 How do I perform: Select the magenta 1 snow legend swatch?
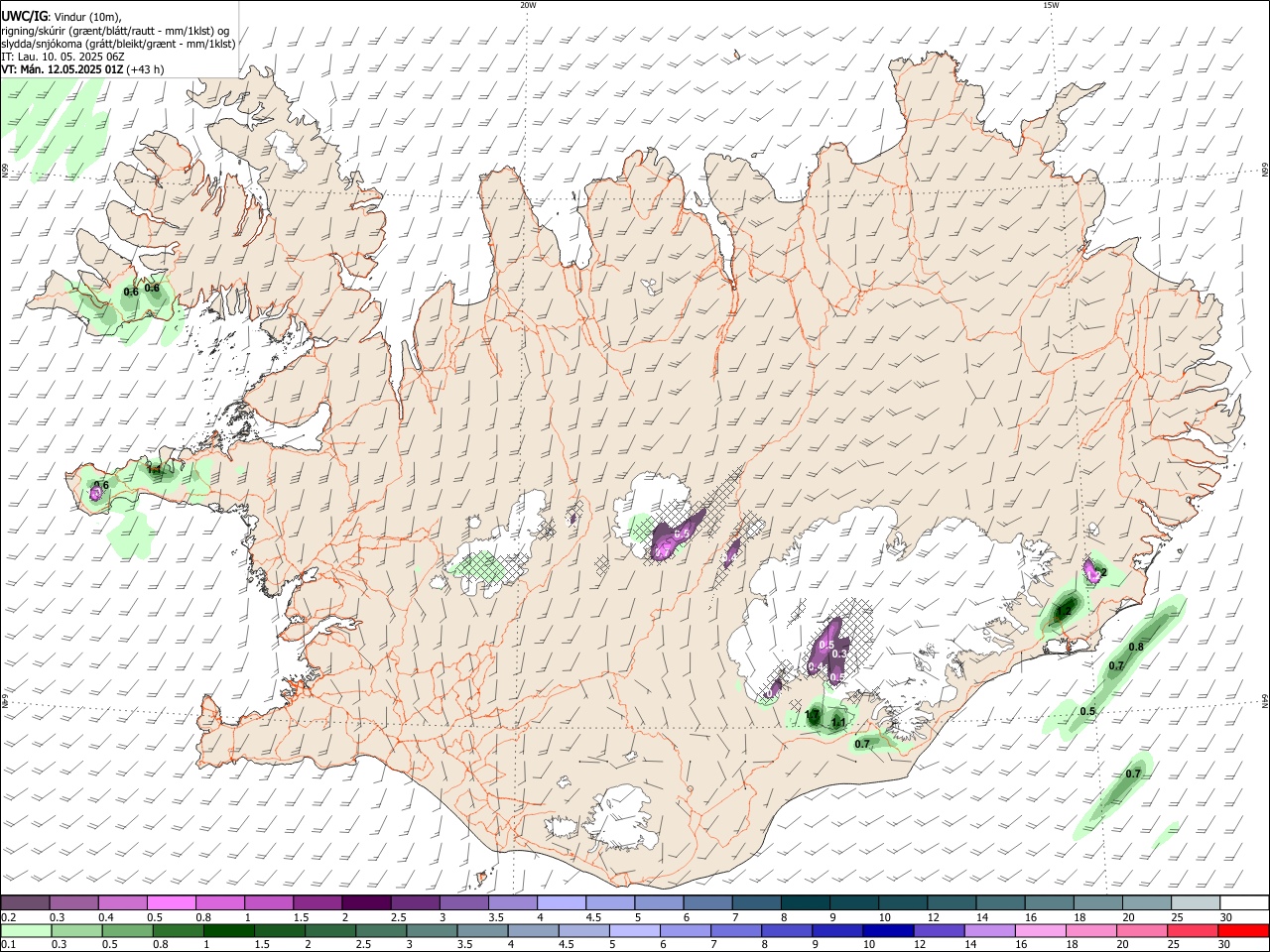click(269, 903)
